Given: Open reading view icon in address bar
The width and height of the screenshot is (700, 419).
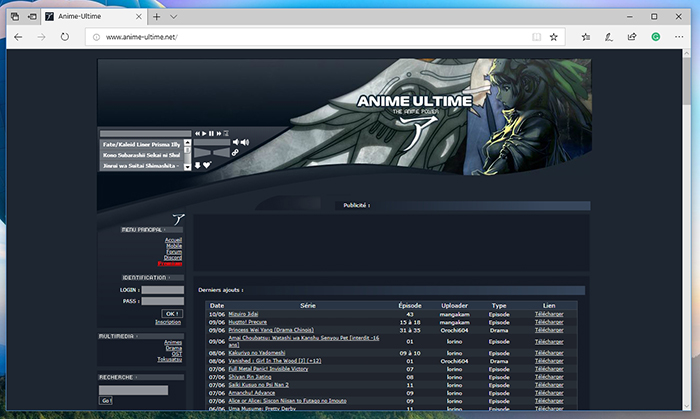Looking at the screenshot, I should pyautogui.click(x=537, y=37).
